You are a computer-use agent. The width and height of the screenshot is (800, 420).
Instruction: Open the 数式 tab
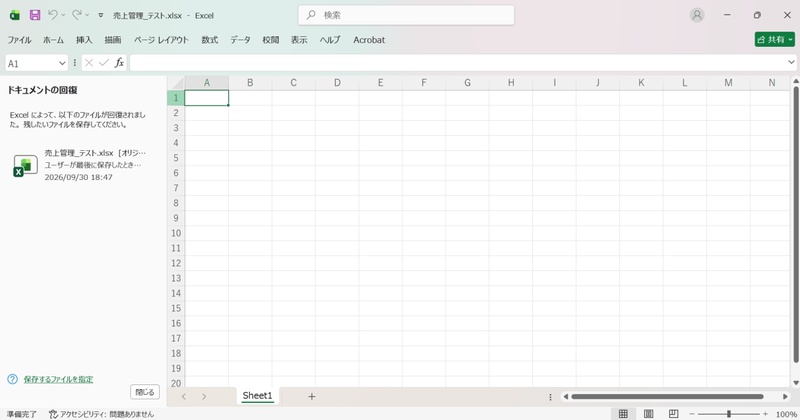click(x=210, y=40)
